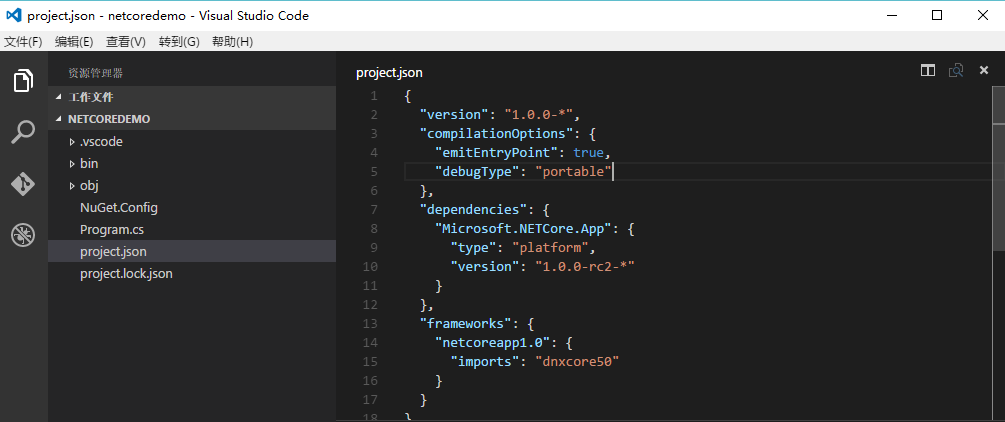
Task: Click the 资源管理器 panel title
Action: pos(96,74)
